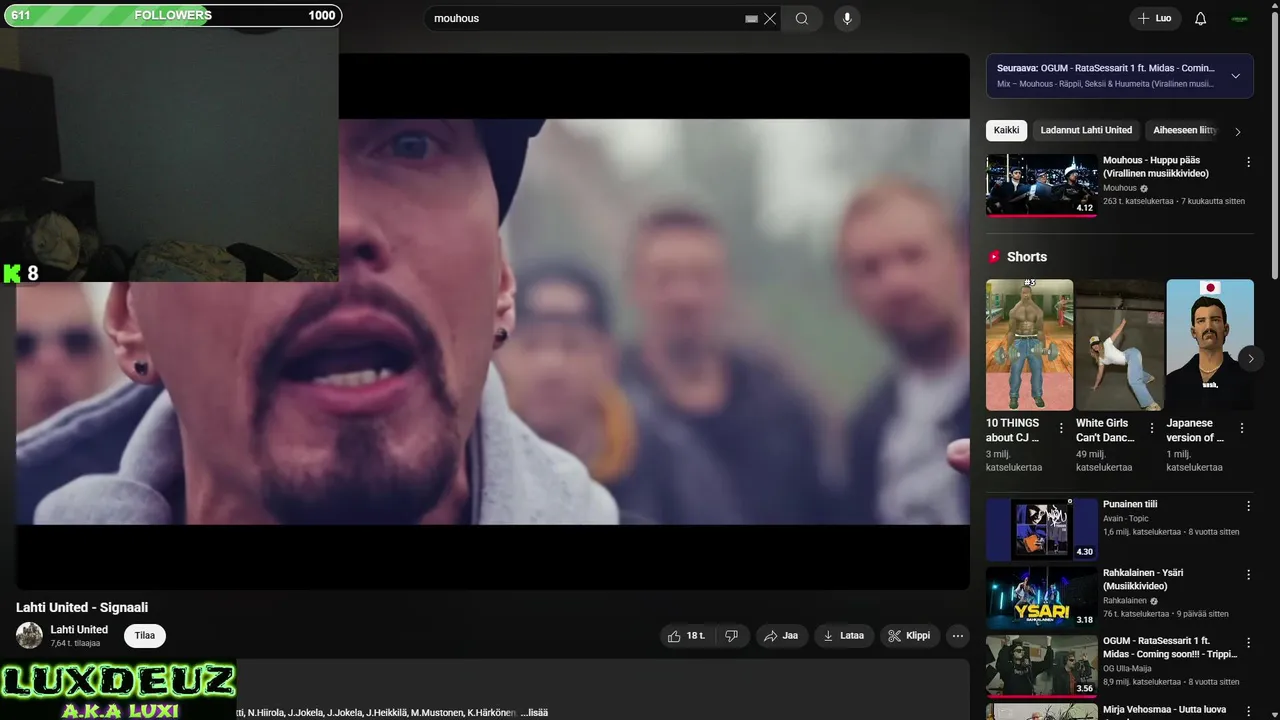Open the Mouhous - Huppu pääs video thumbnail
The image size is (1280, 720).
coord(1042,185)
